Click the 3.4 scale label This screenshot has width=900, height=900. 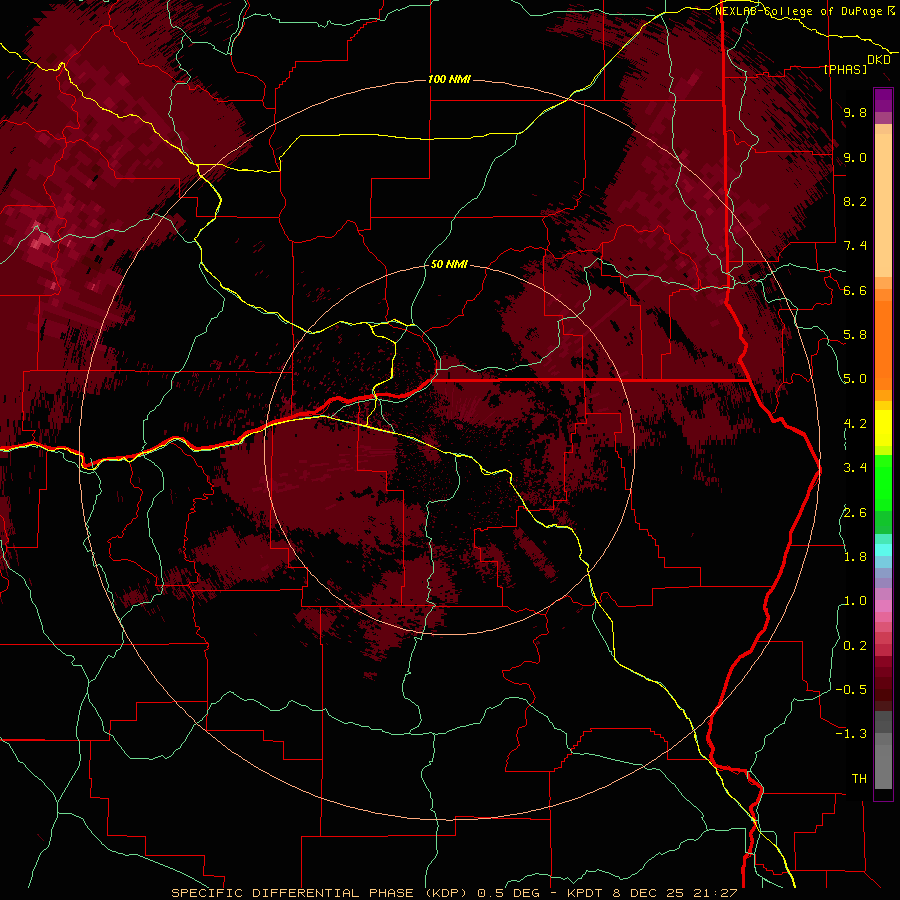[855, 468]
